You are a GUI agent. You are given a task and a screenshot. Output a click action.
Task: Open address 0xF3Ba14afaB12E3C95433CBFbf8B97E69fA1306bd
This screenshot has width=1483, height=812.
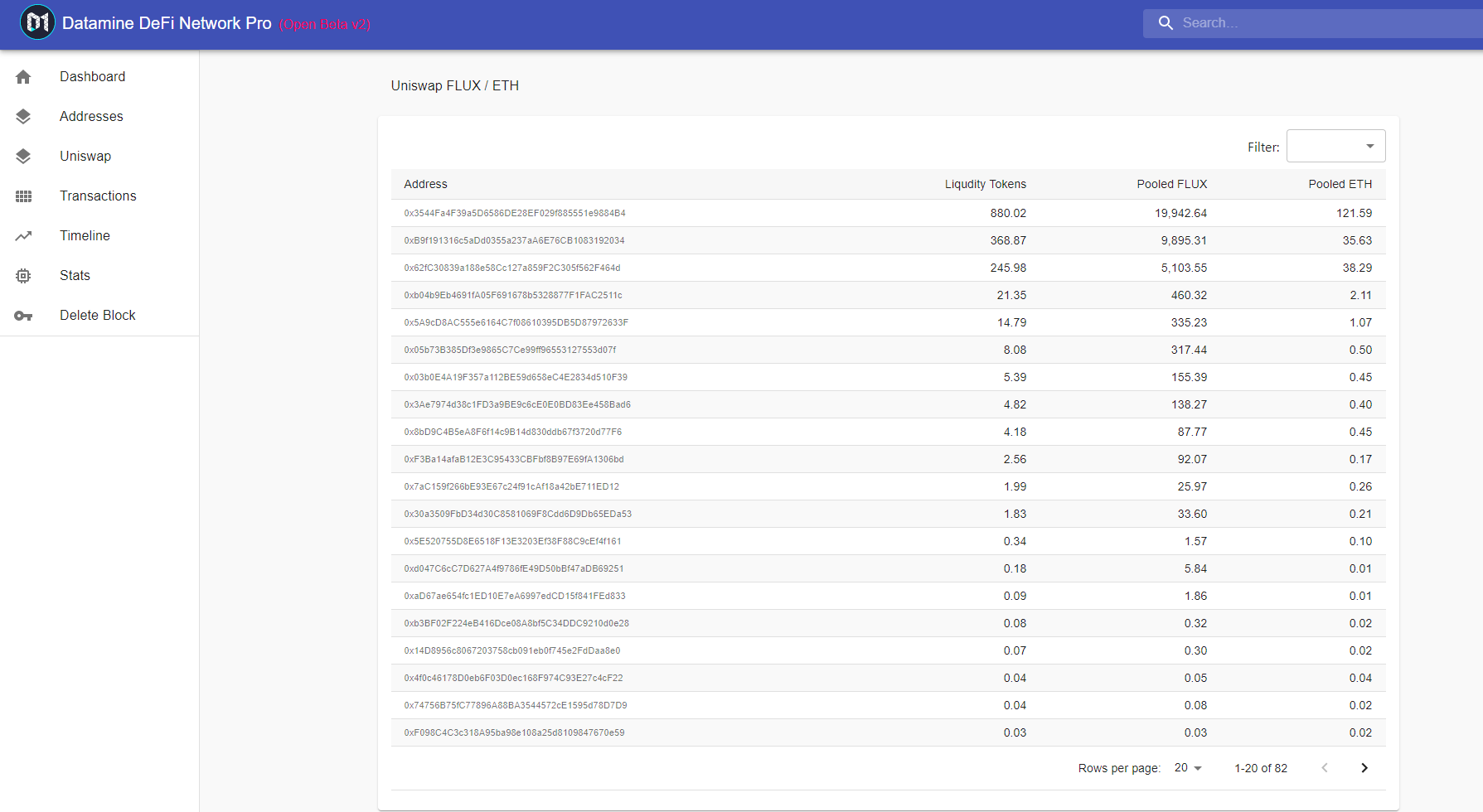tap(514, 459)
